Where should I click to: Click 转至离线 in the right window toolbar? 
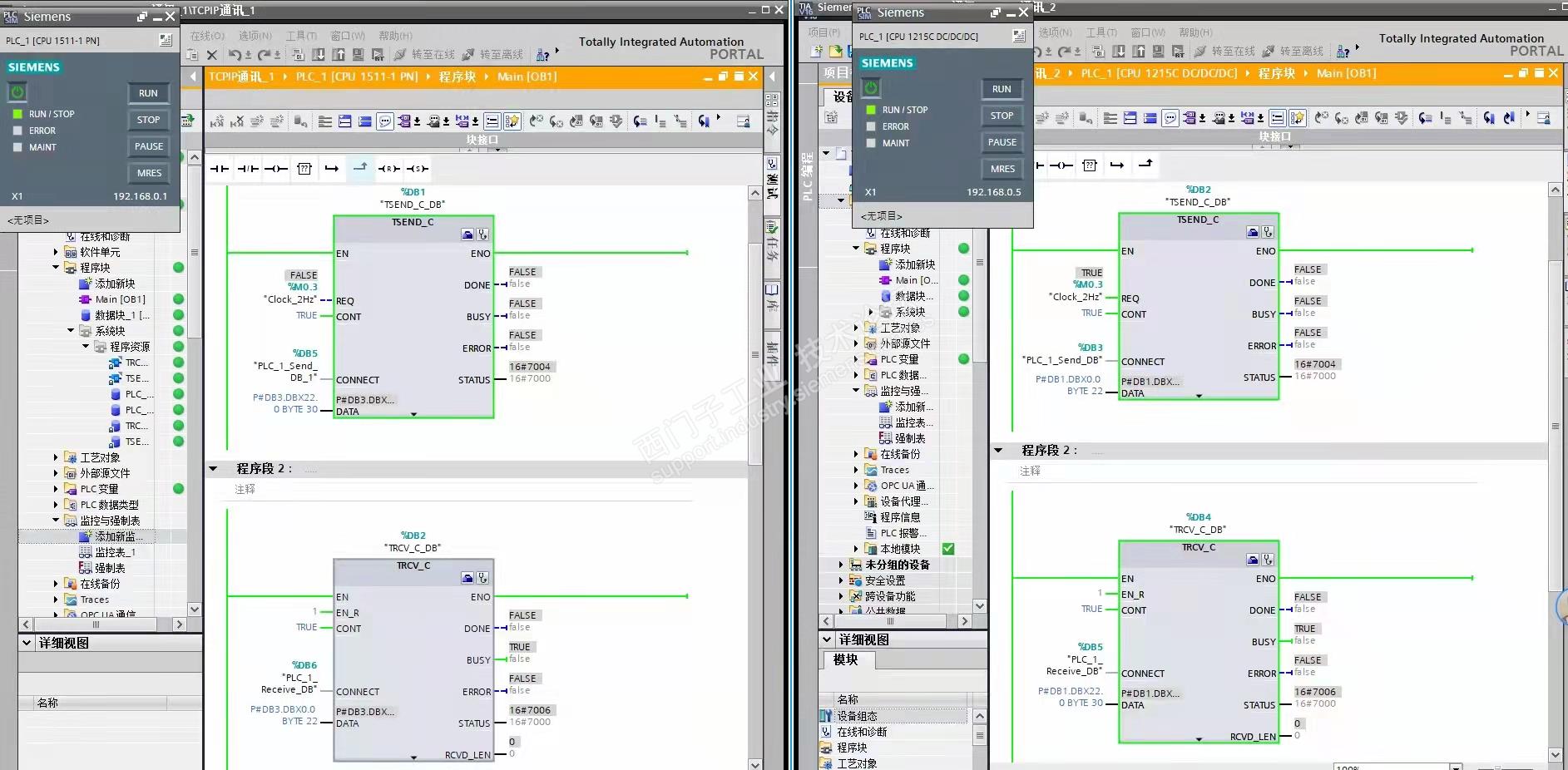coord(1293,52)
